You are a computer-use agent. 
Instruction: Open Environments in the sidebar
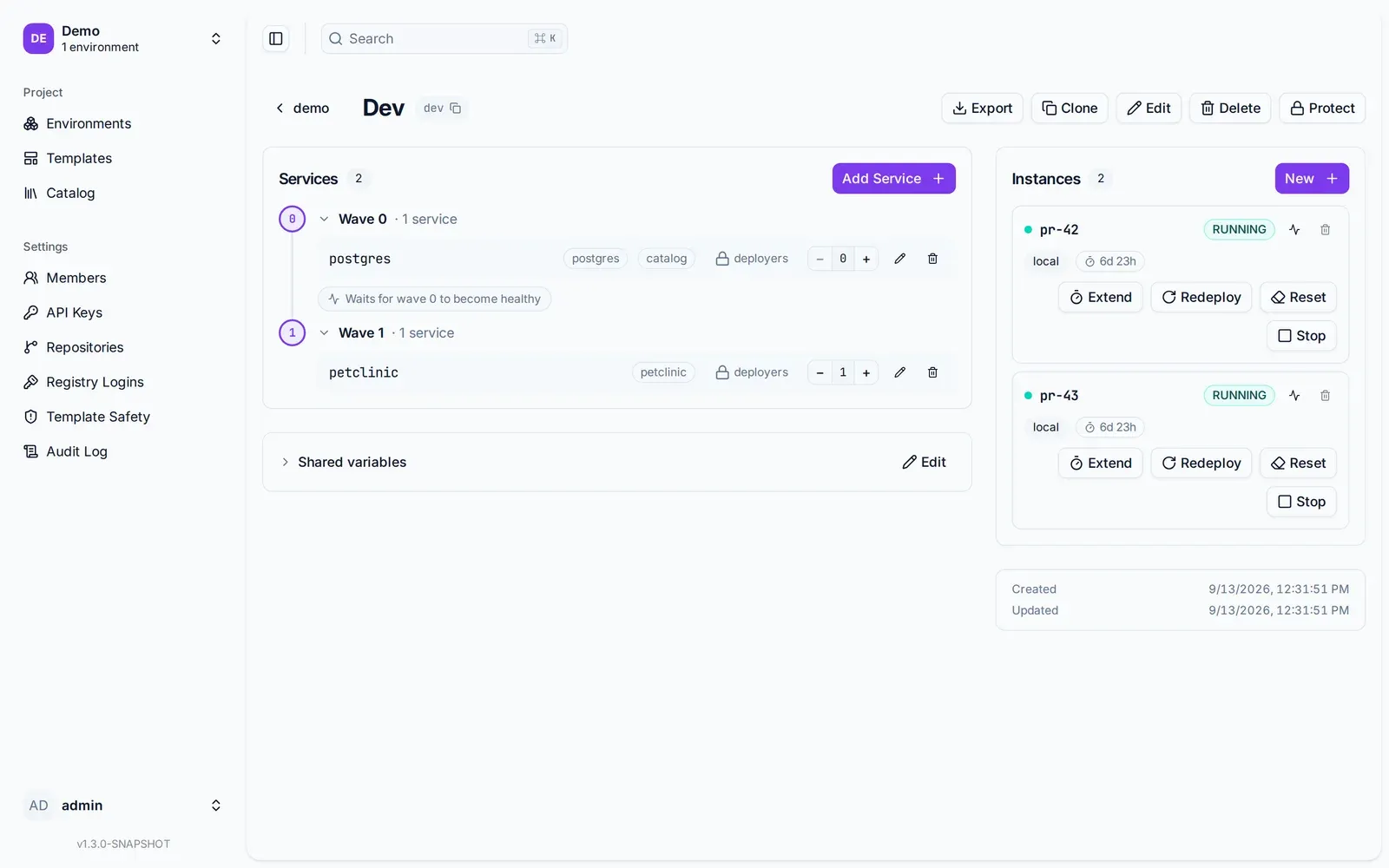(x=122, y=123)
